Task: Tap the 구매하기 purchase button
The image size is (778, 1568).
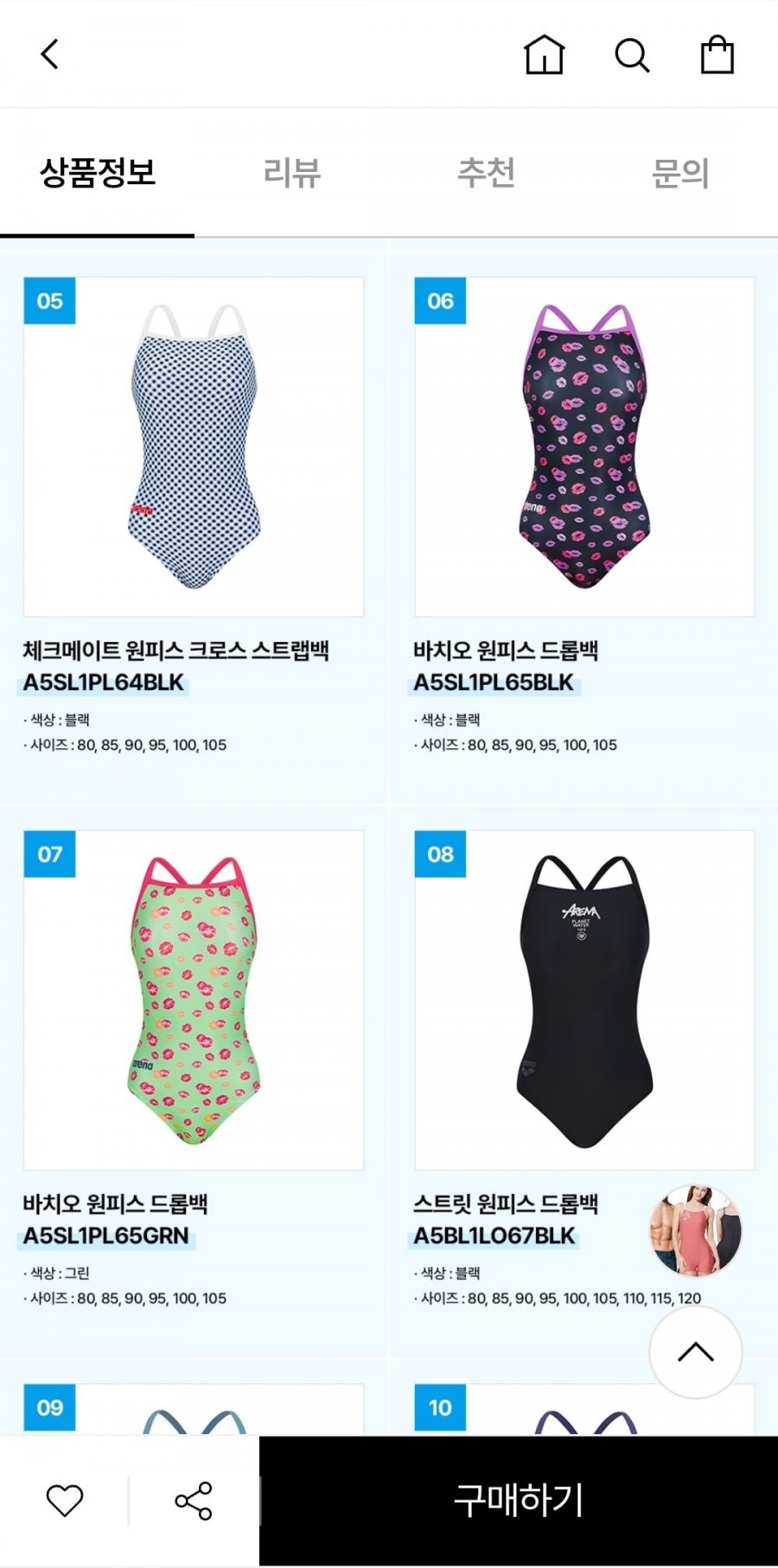Action: click(x=519, y=1501)
